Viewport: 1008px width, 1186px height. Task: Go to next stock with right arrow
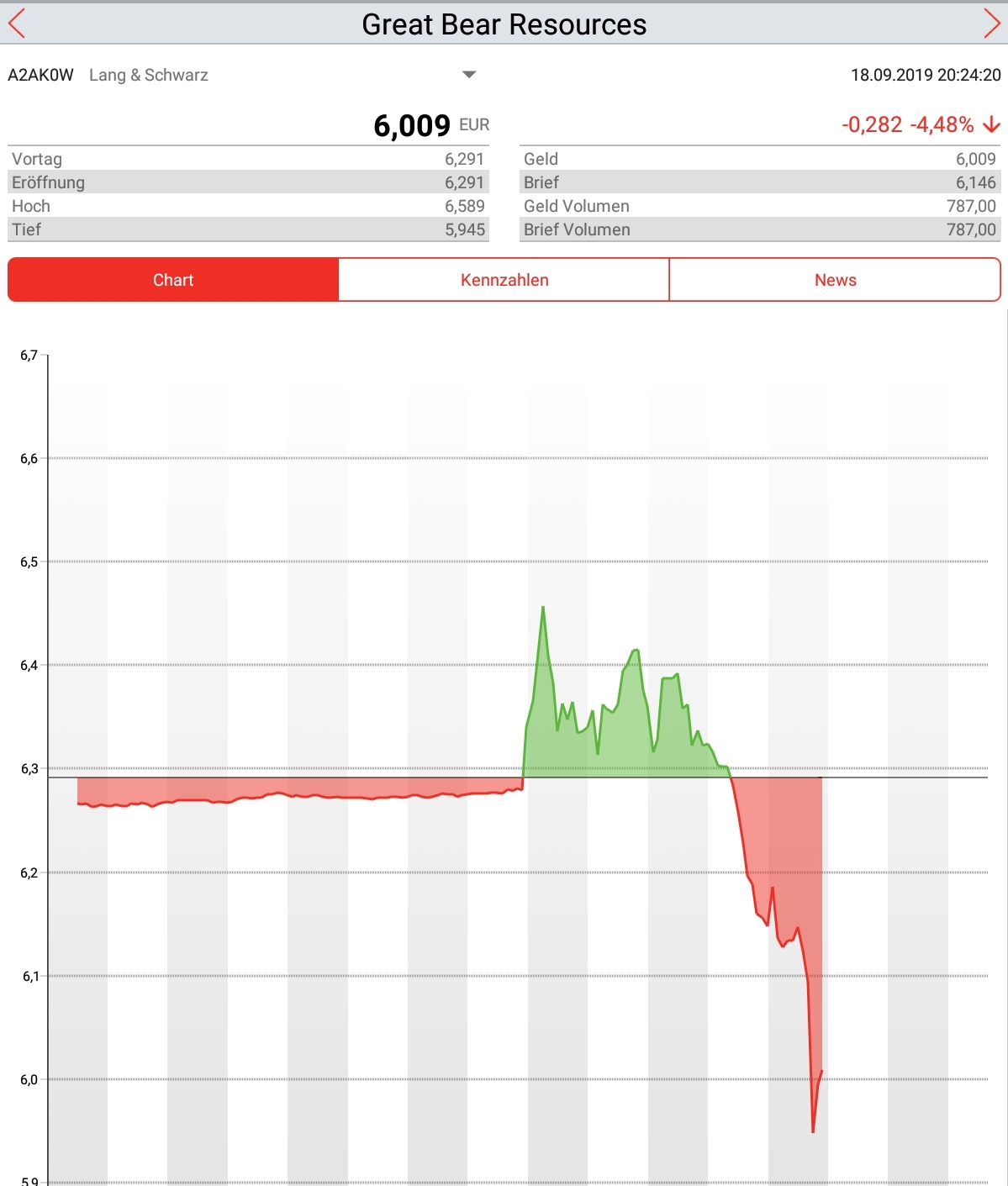click(992, 24)
